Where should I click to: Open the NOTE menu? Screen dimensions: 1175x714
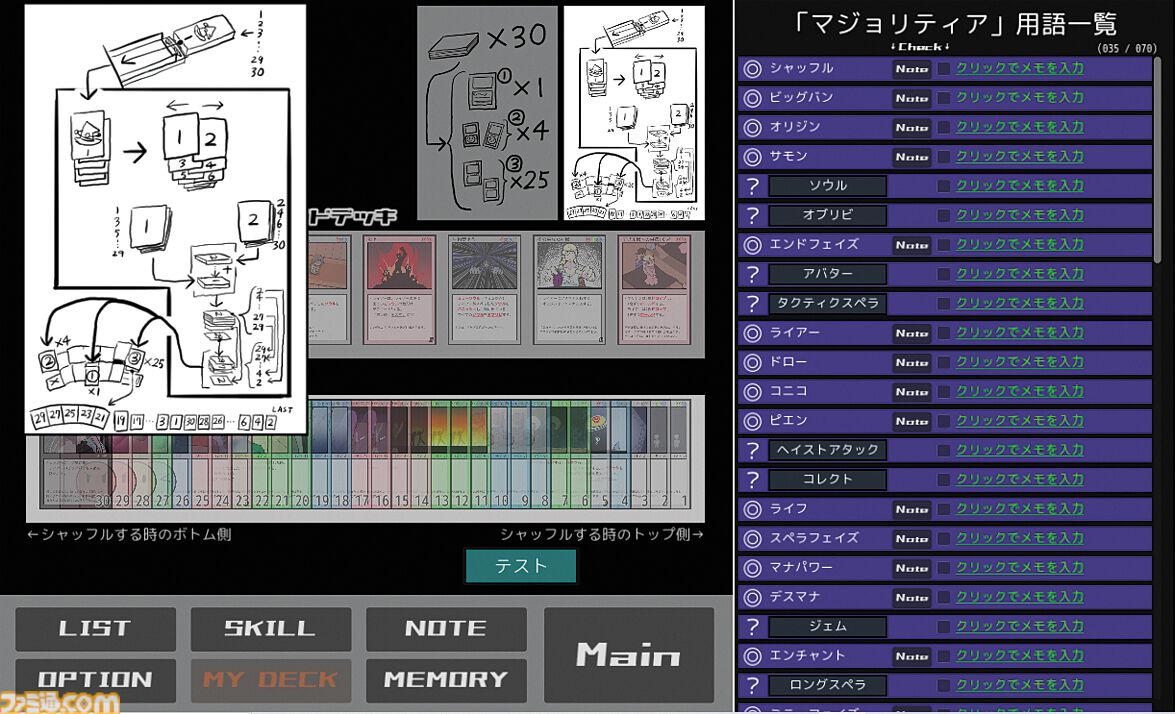[x=446, y=629]
